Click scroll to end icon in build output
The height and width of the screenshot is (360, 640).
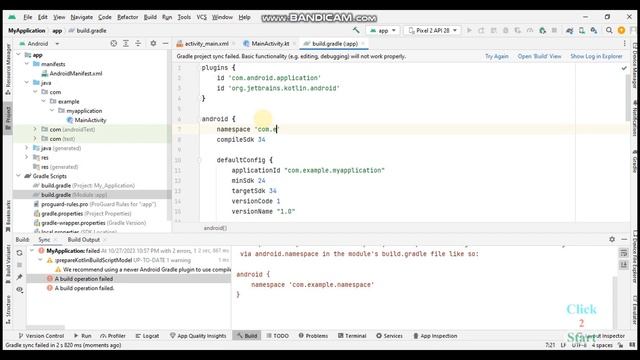[624, 265]
